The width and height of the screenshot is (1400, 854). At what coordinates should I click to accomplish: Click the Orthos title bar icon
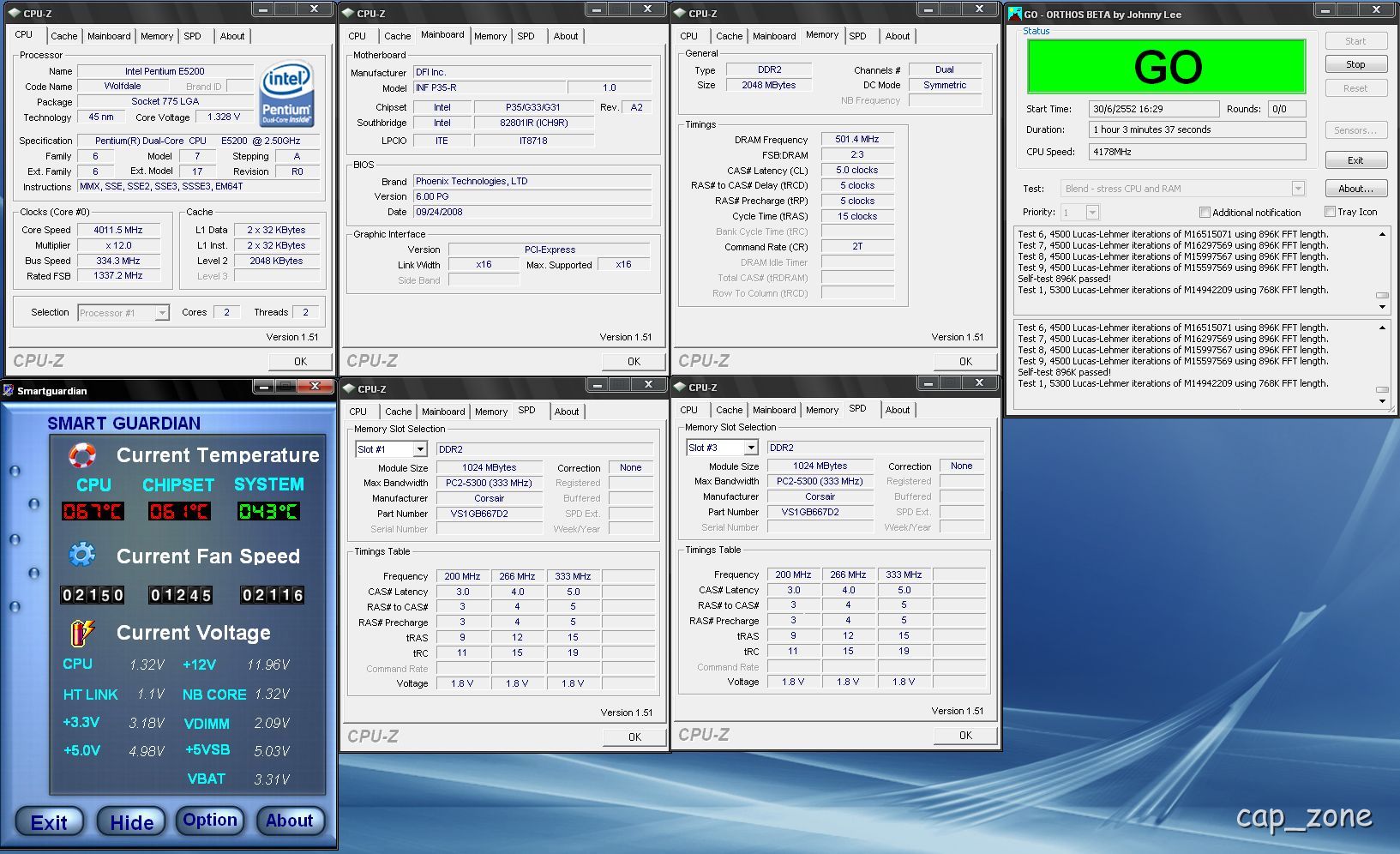click(1015, 14)
